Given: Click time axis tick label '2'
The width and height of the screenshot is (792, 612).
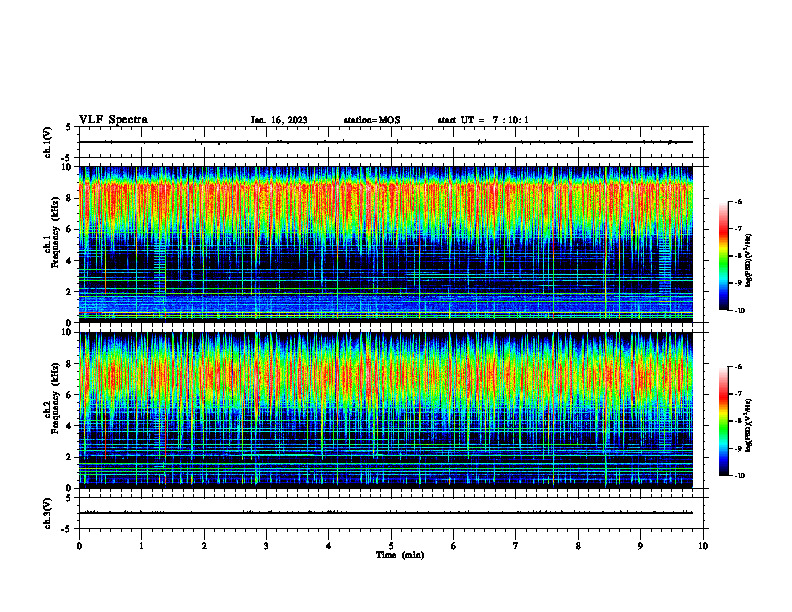Looking at the screenshot, I should click(204, 546).
